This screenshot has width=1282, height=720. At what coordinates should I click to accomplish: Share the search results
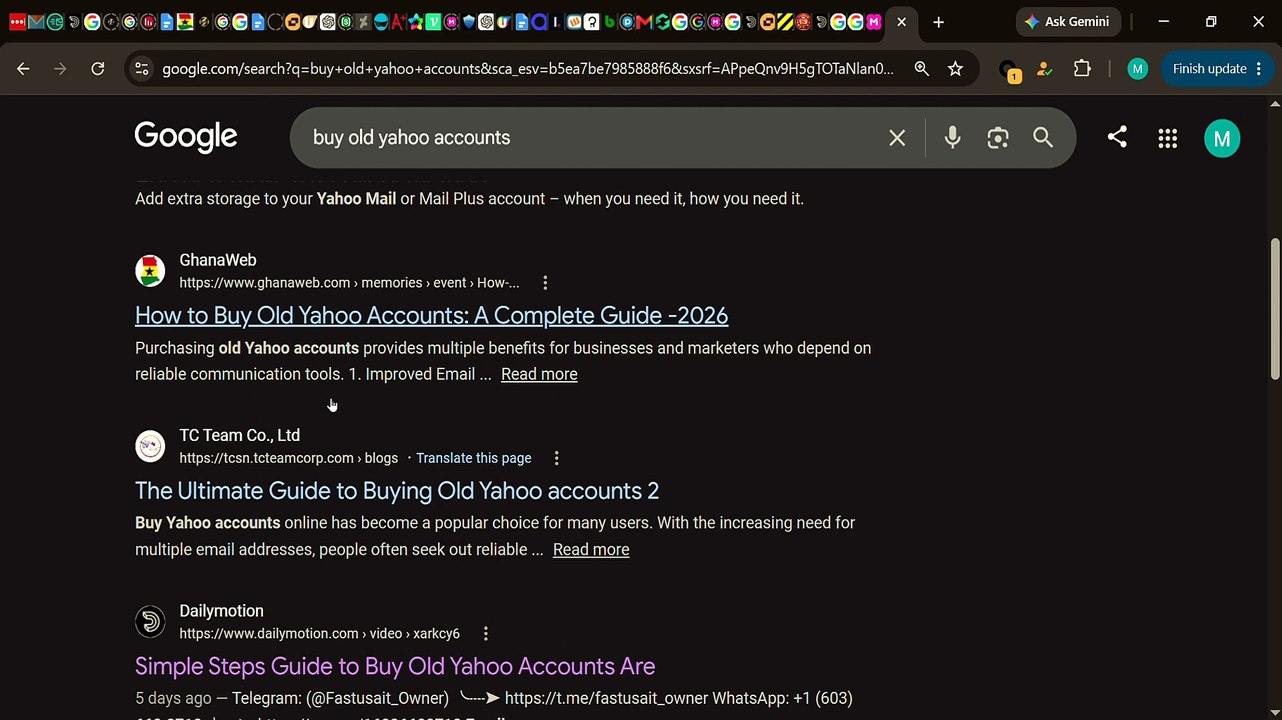[1117, 137]
